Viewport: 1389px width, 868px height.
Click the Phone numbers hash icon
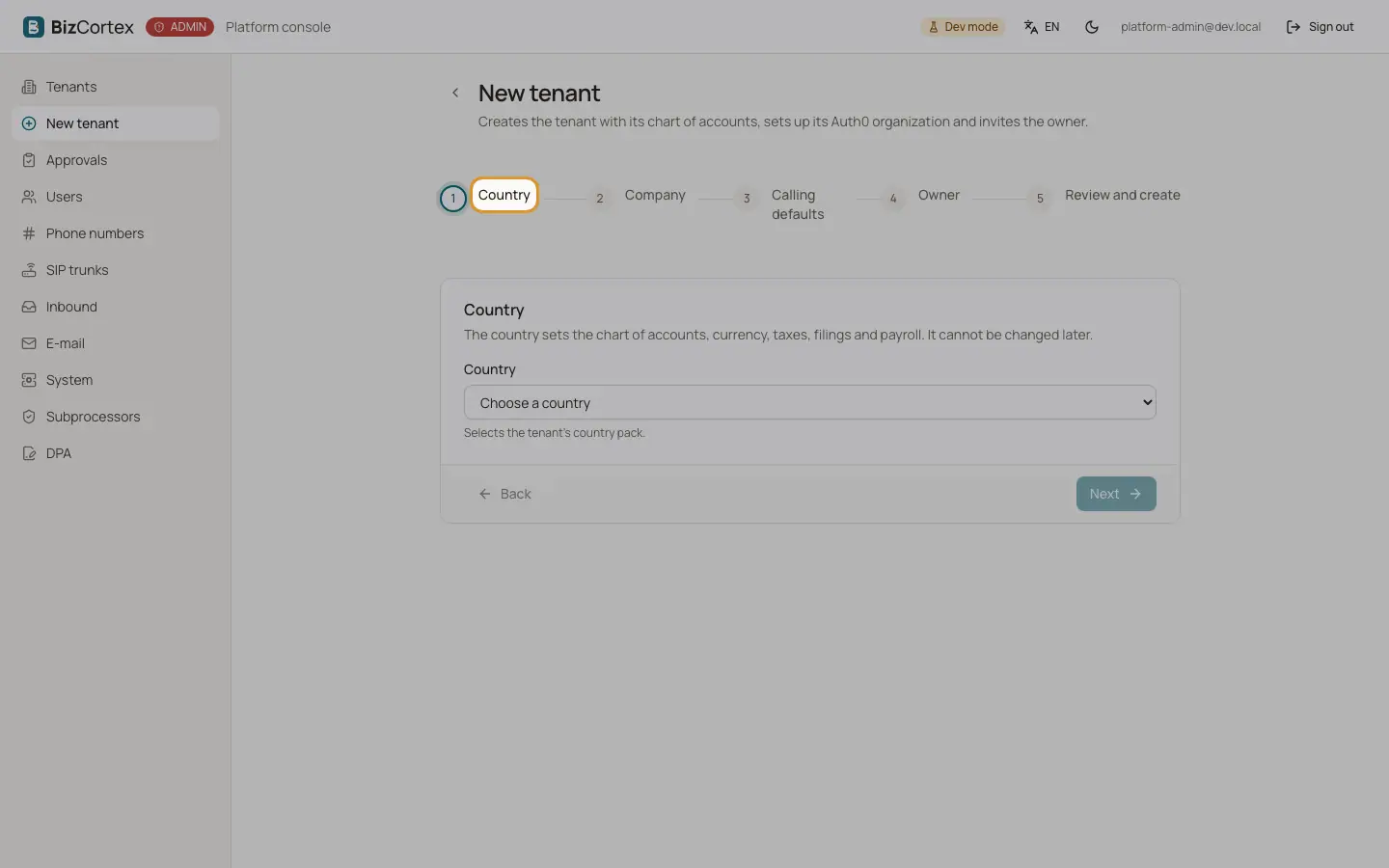pyautogui.click(x=29, y=233)
